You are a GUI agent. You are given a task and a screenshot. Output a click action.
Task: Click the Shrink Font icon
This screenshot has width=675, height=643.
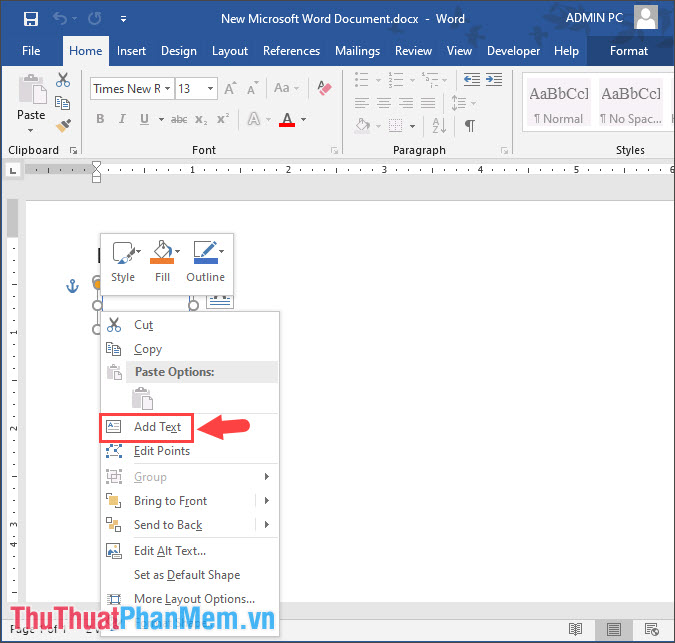tap(253, 88)
